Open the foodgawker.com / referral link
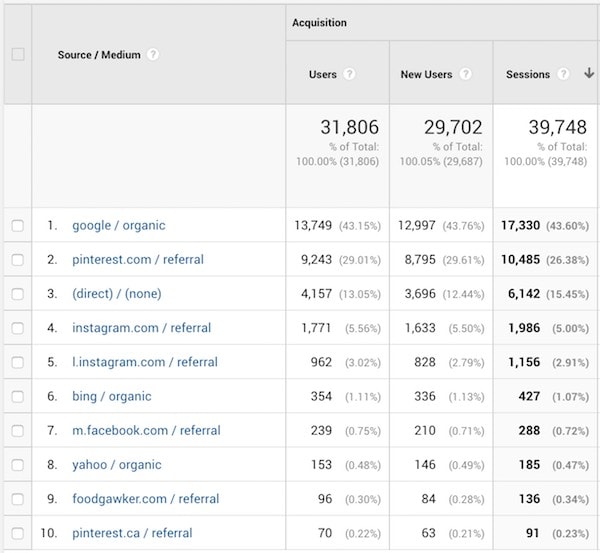The image size is (600, 553). click(146, 499)
